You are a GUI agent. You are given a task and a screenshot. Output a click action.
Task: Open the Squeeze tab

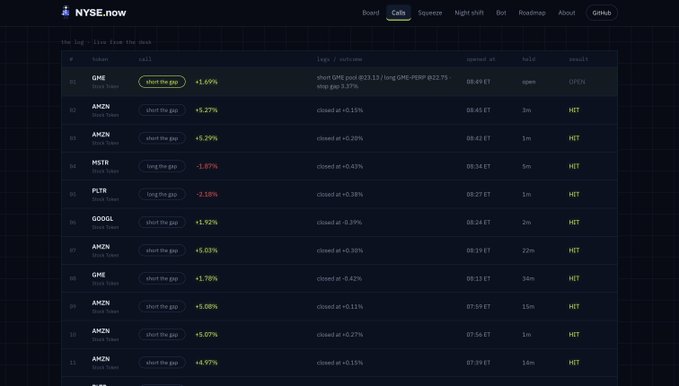(x=430, y=13)
